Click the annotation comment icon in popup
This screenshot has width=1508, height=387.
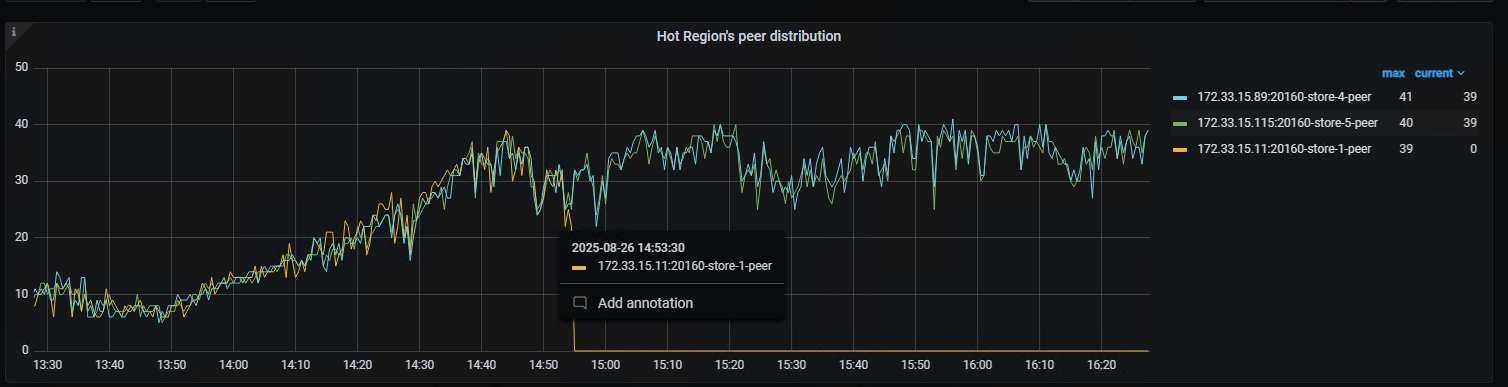[580, 302]
